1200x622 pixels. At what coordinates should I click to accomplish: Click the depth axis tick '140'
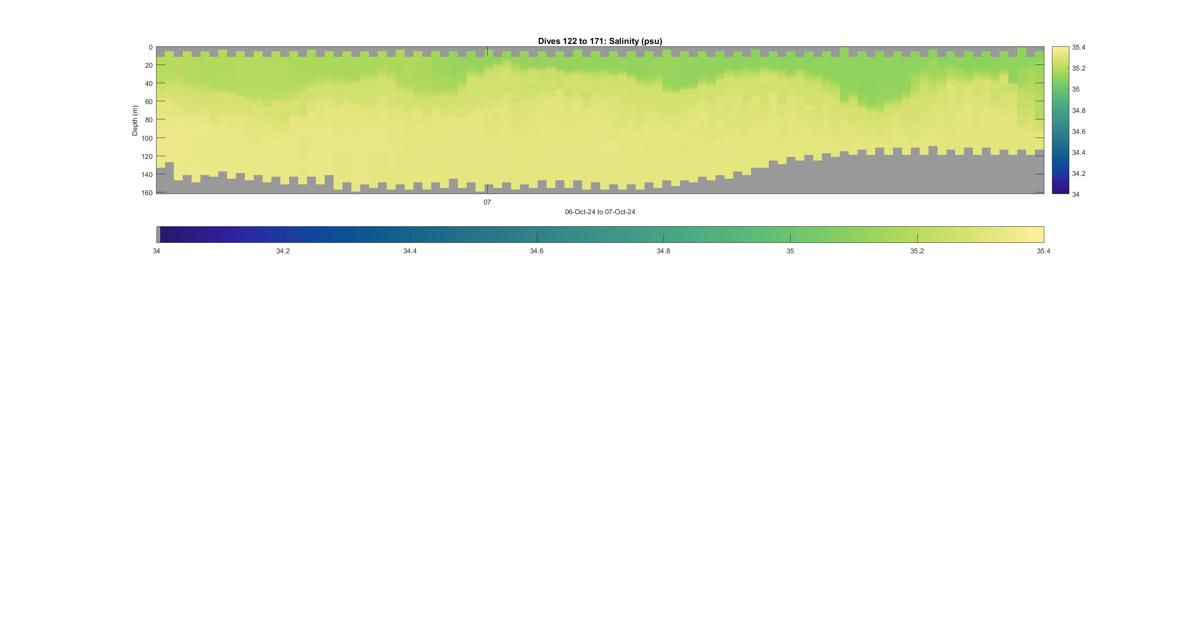[x=147, y=174]
